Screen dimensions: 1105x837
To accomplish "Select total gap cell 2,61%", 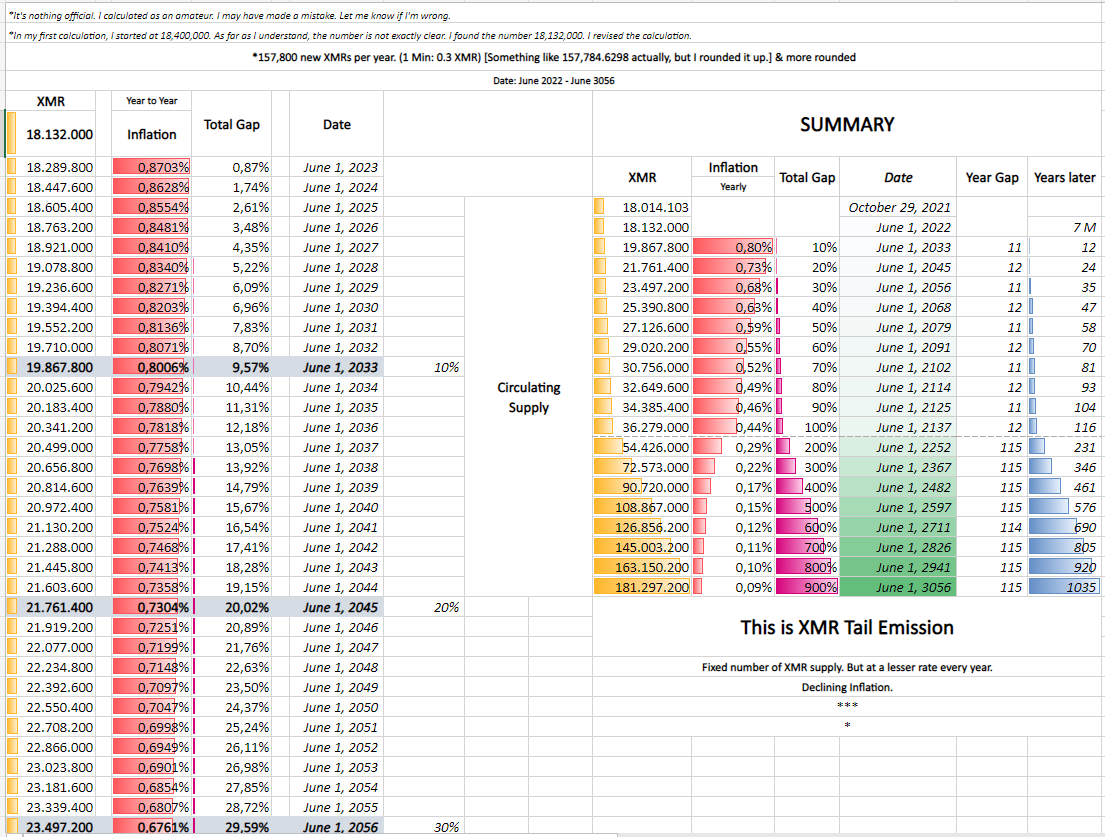I will (231, 207).
